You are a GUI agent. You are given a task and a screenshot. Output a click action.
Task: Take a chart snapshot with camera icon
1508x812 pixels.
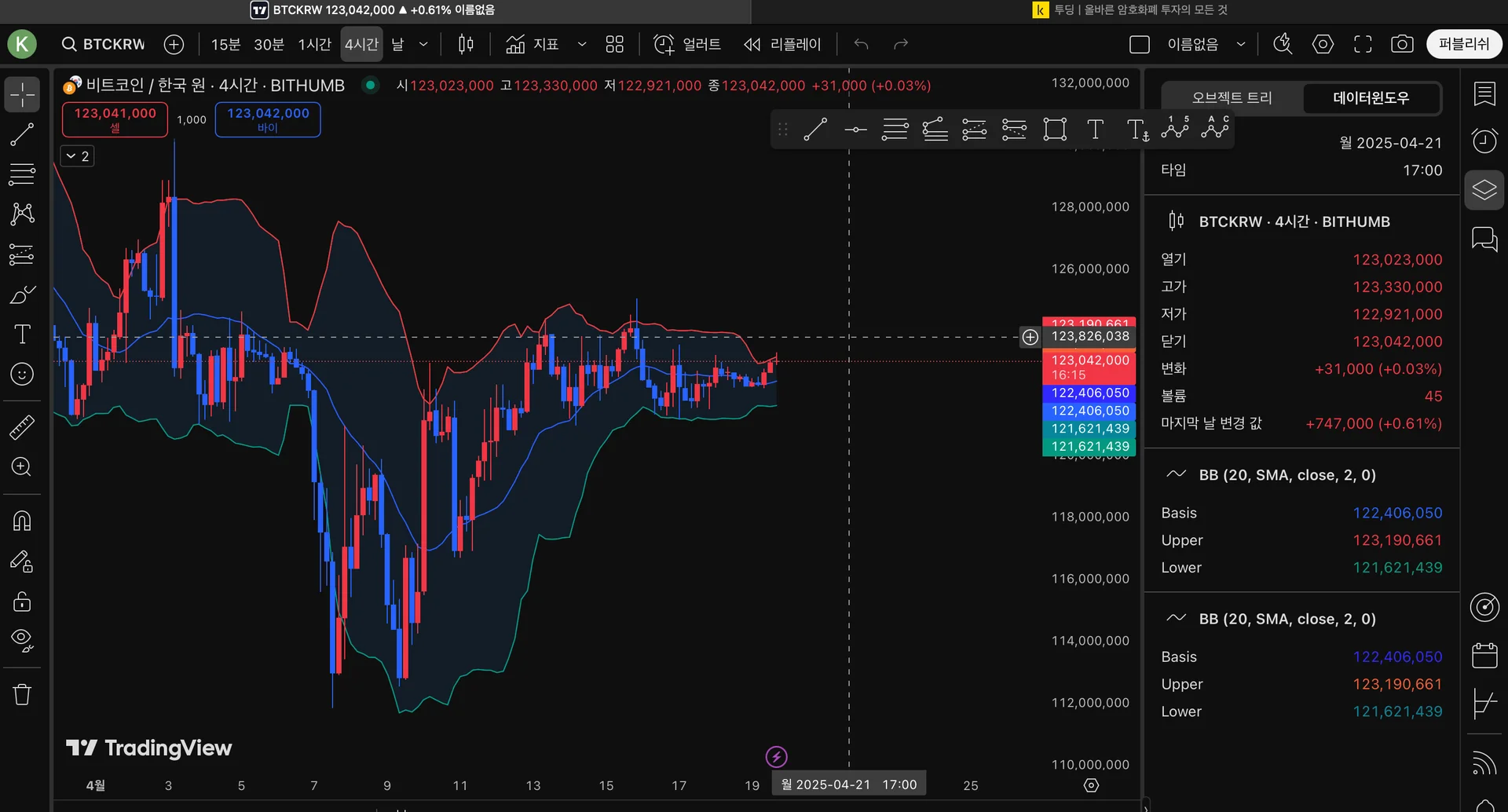click(1402, 44)
